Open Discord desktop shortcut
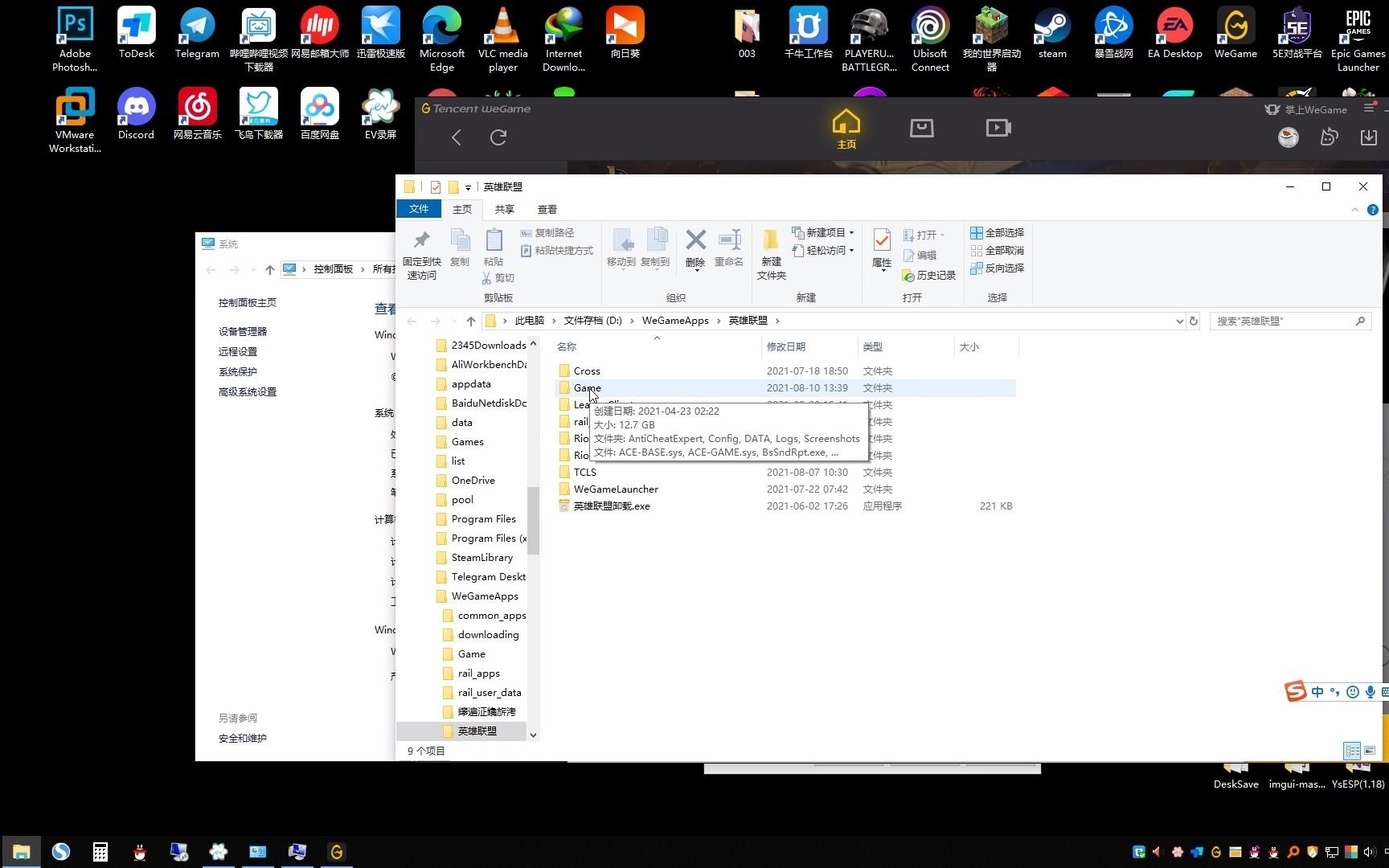 136,114
